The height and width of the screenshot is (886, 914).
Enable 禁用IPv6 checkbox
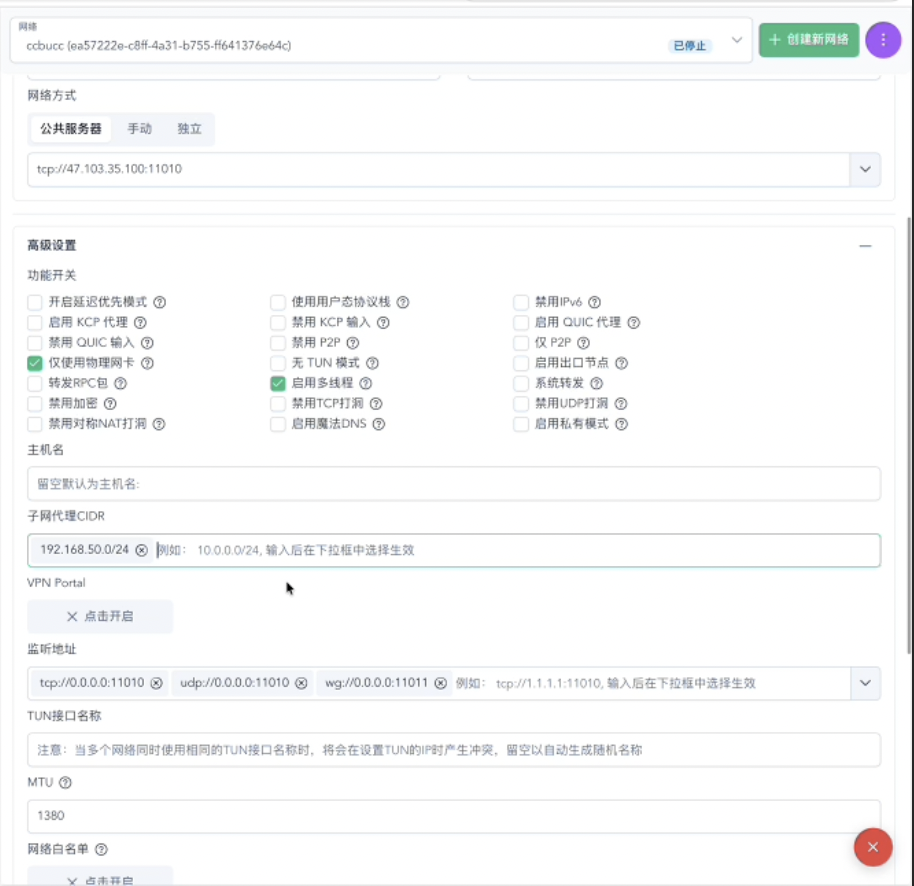(521, 302)
